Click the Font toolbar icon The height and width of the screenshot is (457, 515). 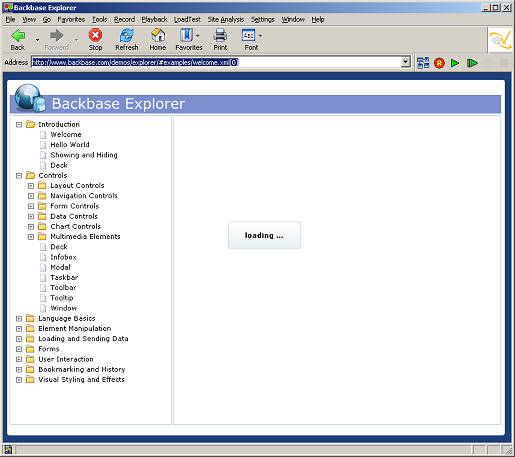point(248,35)
